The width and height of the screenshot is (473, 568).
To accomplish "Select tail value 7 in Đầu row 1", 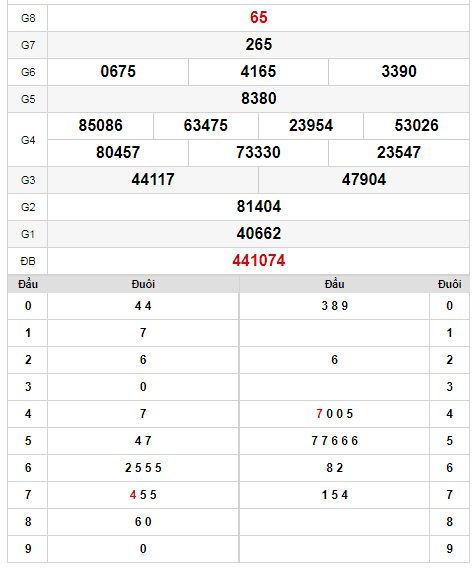I will pos(143,333).
